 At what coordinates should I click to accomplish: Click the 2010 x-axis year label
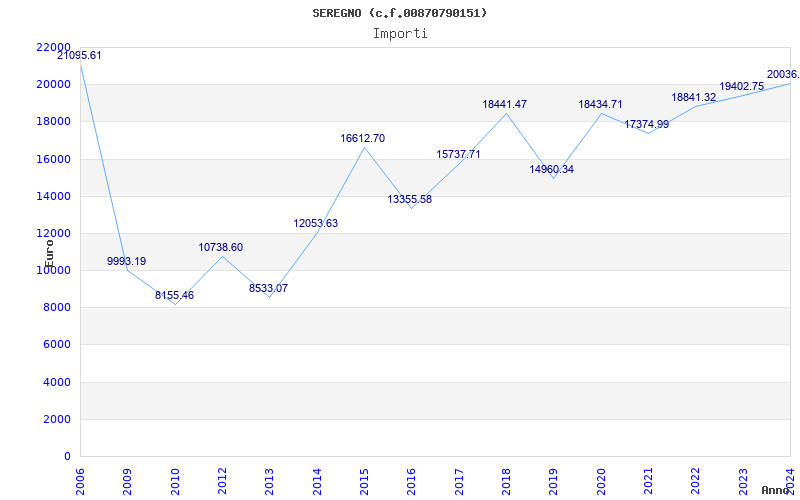click(x=175, y=481)
